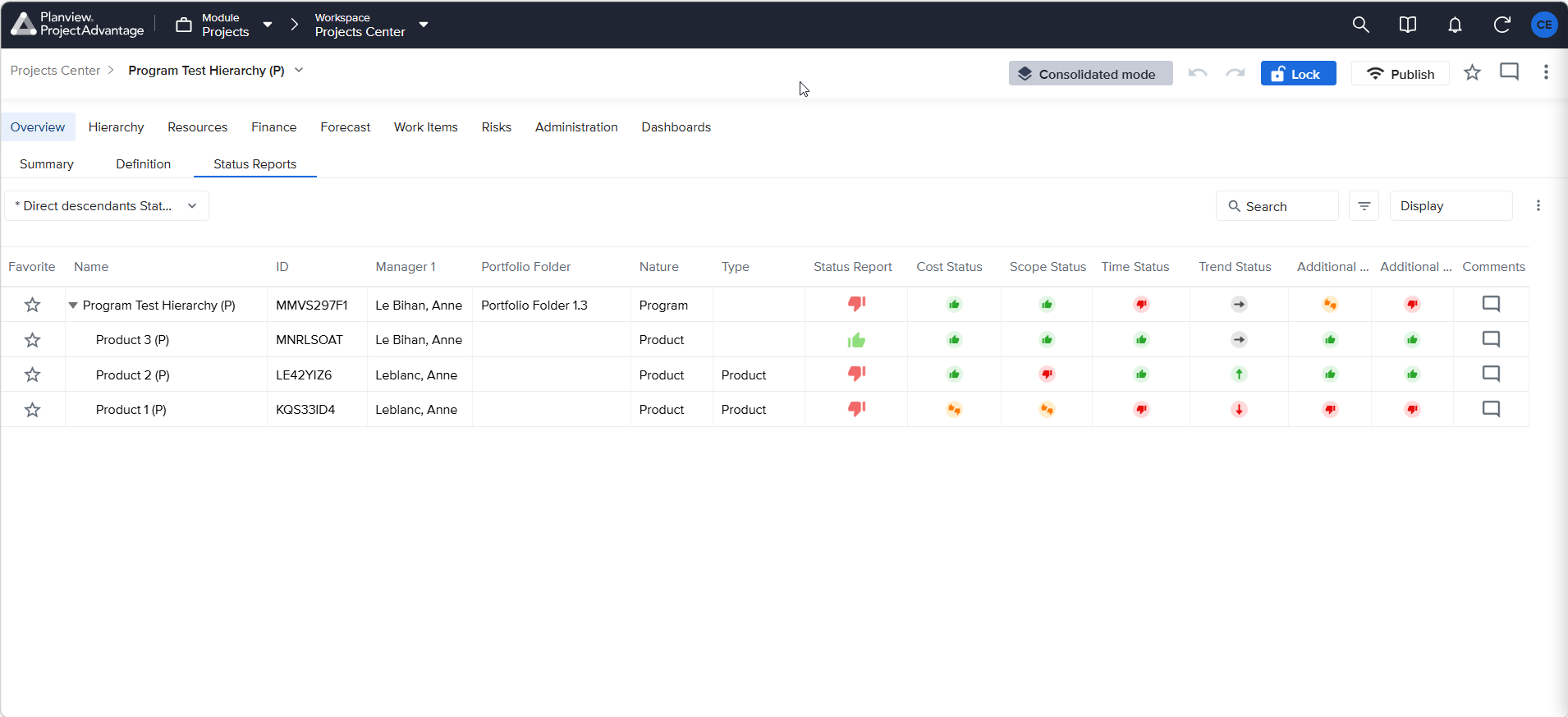Screen dimensions: 1568x717
Task: Open the global search magnifier icon
Action: (x=1360, y=25)
